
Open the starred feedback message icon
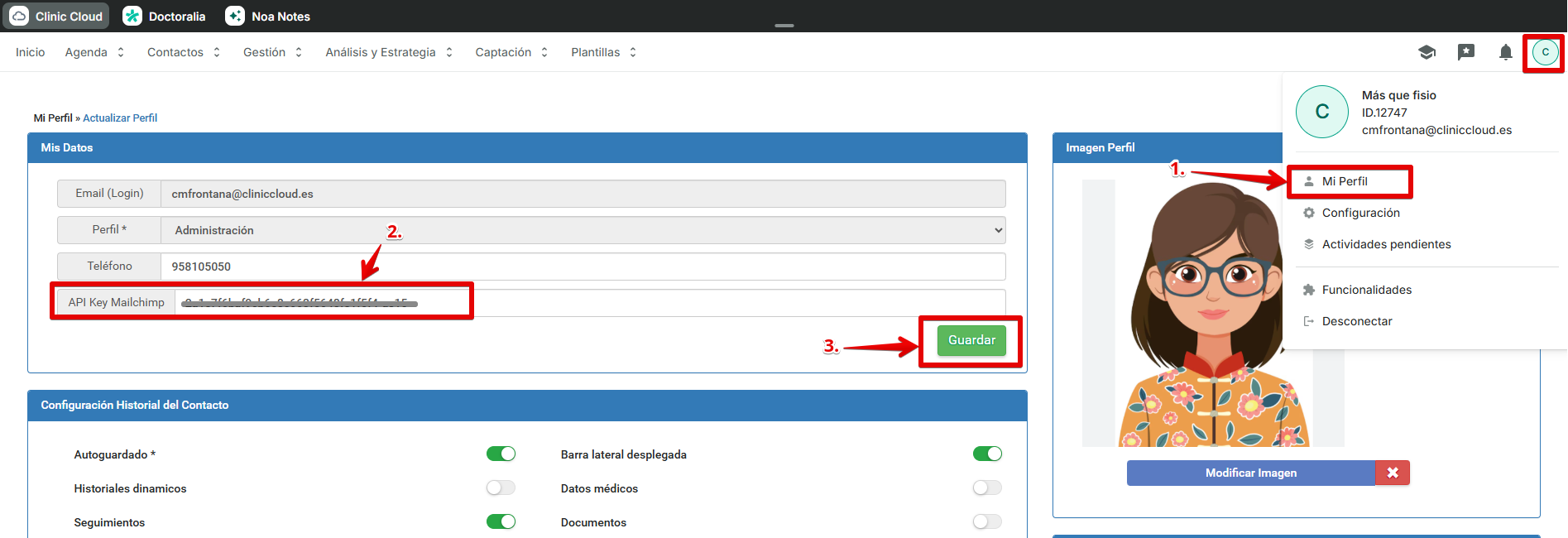coord(1465,52)
